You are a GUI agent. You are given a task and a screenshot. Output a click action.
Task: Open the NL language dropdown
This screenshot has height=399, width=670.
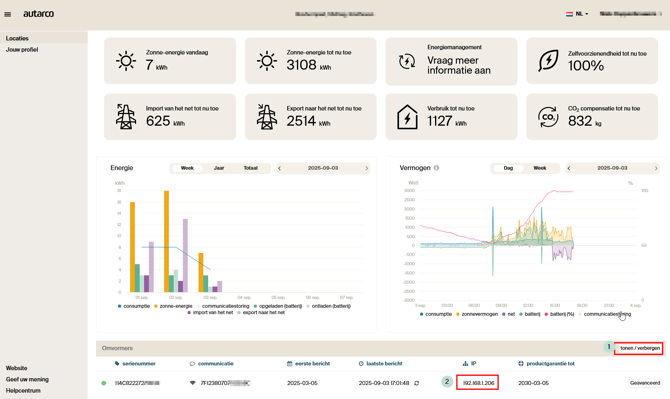pos(577,14)
